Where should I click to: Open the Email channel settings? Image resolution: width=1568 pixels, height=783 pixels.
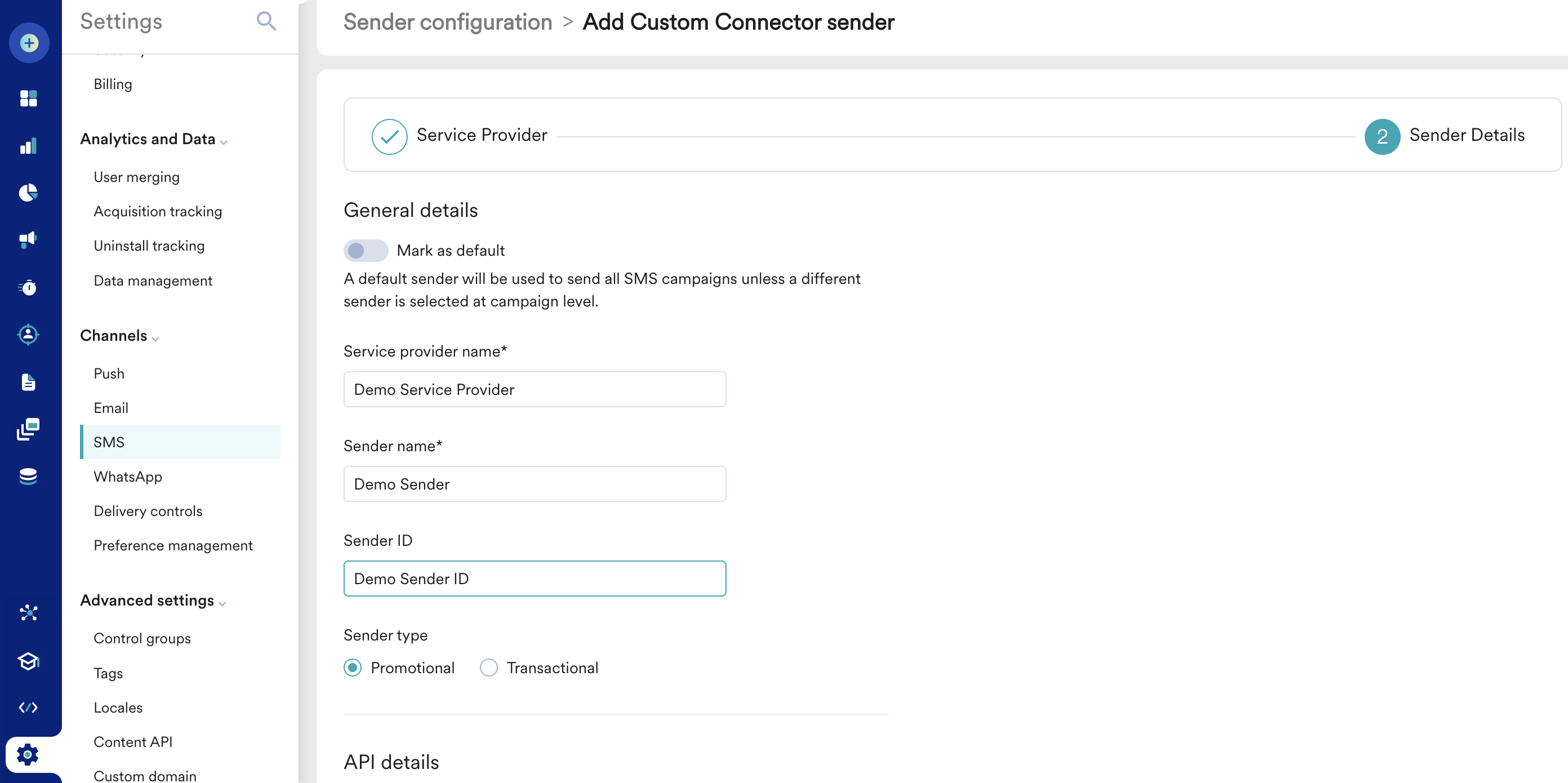coord(111,408)
